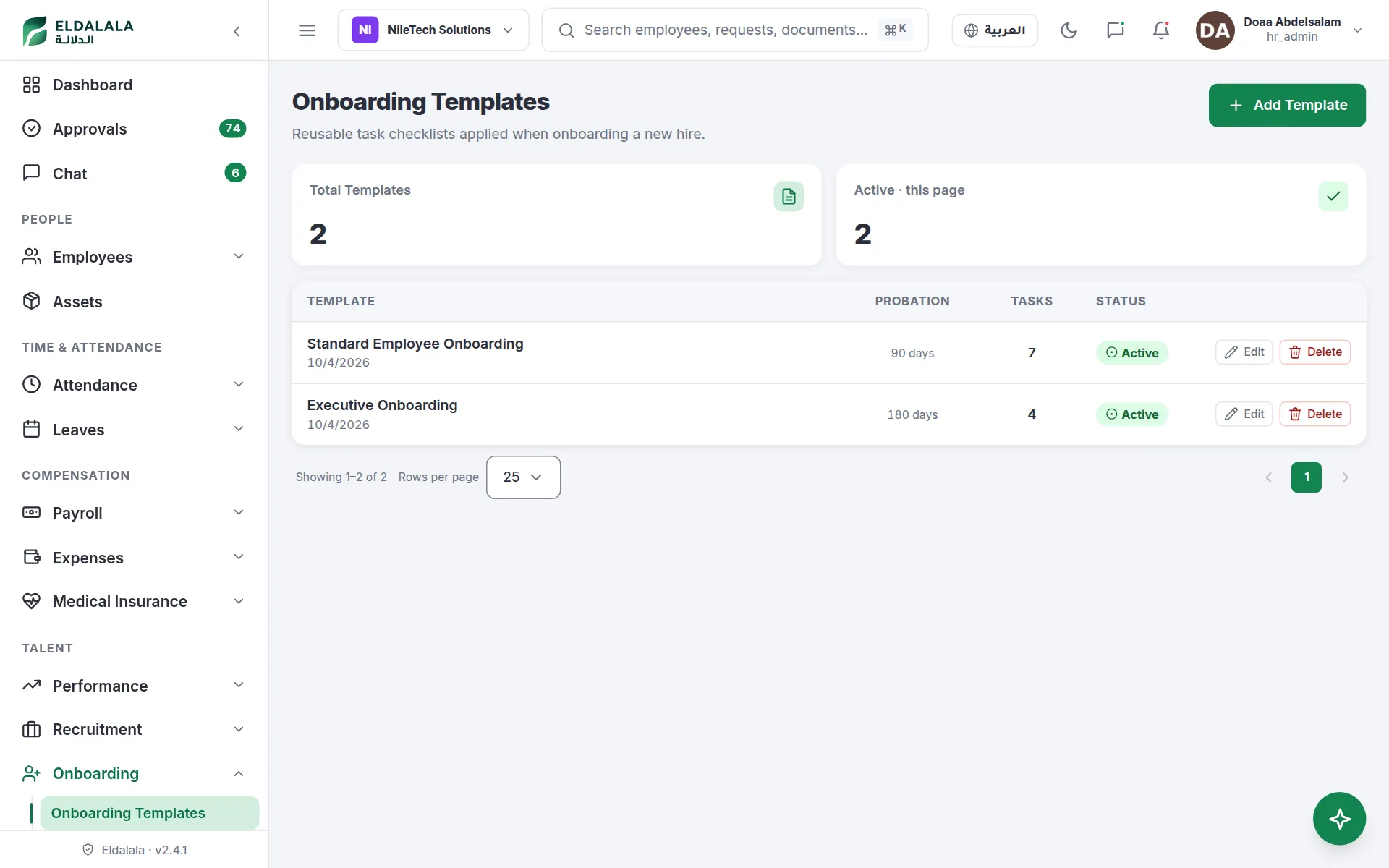The width and height of the screenshot is (1389, 868).
Task: Open the AI assistant sparkle button
Action: click(x=1339, y=818)
